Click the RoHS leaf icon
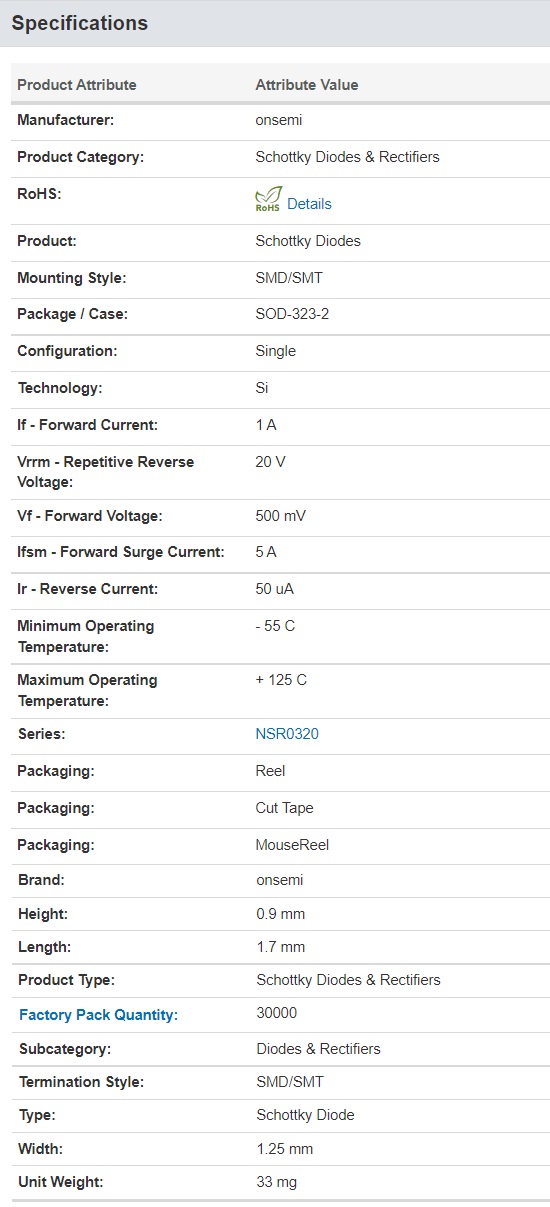This screenshot has height=1207, width=550. (269, 199)
